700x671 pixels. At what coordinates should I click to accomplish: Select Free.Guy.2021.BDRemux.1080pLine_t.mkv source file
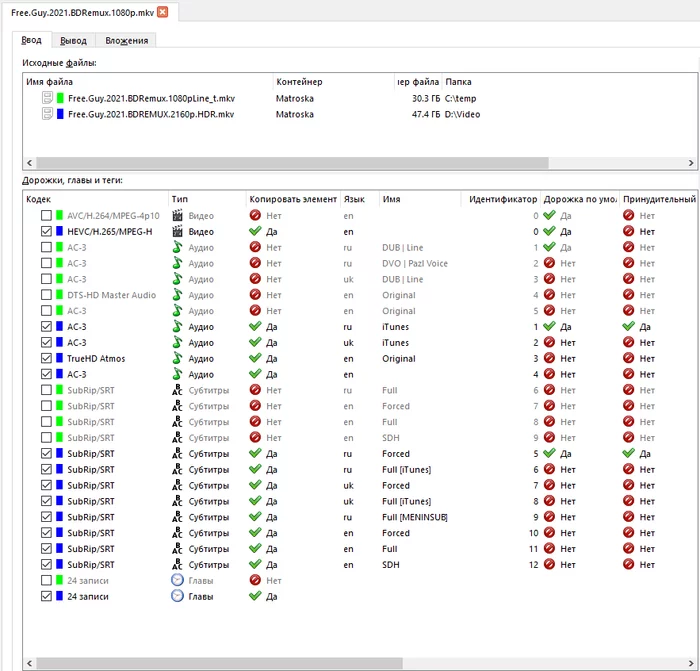pos(151,98)
